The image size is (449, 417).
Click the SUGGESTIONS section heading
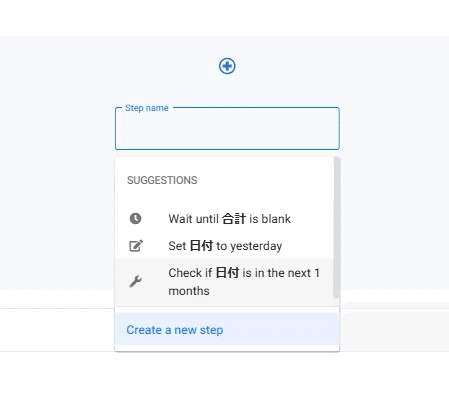click(x=162, y=180)
